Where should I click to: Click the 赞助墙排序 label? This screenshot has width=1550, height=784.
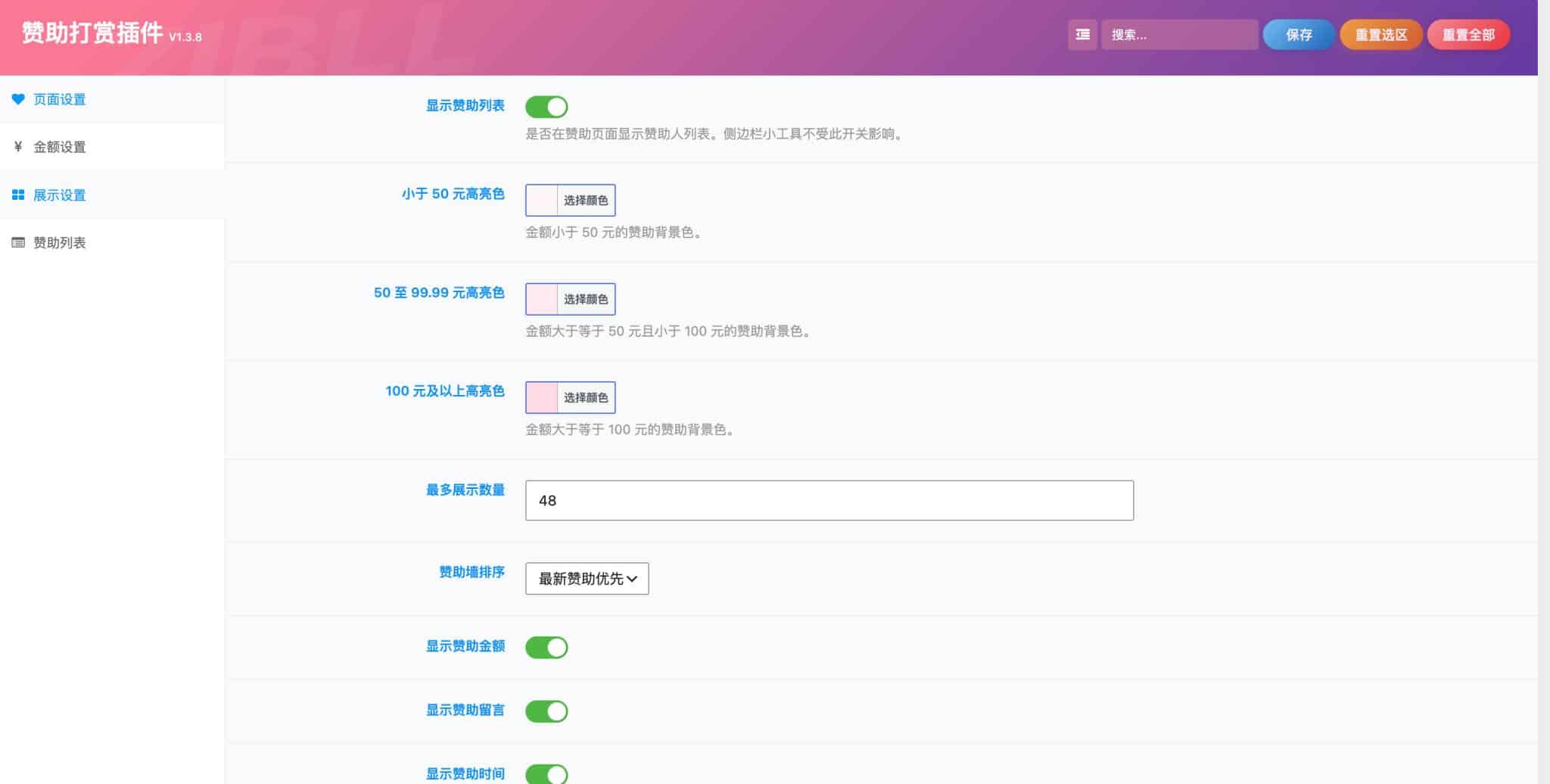click(x=472, y=572)
